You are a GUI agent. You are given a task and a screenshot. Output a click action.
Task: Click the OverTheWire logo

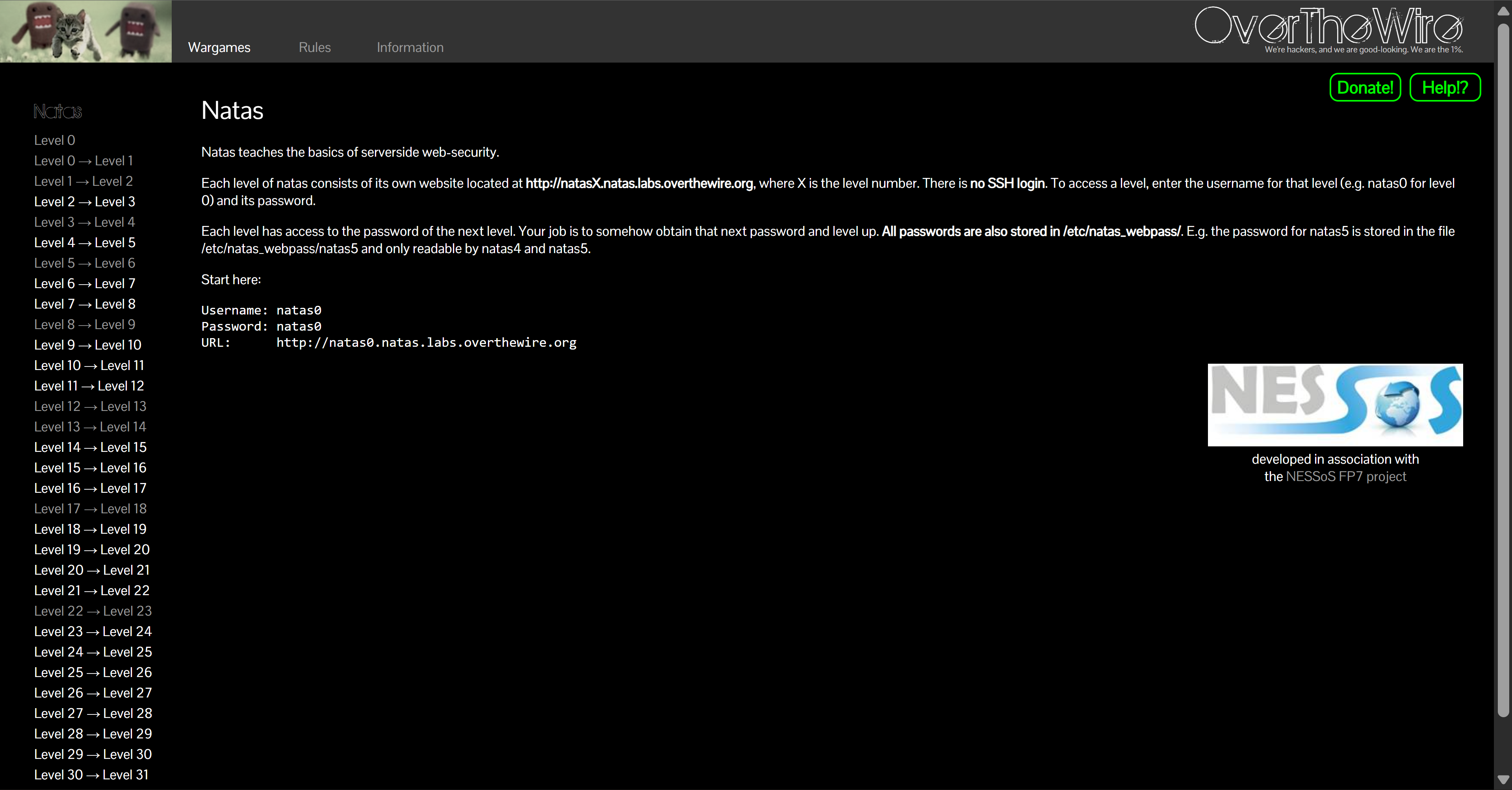click(x=1329, y=27)
